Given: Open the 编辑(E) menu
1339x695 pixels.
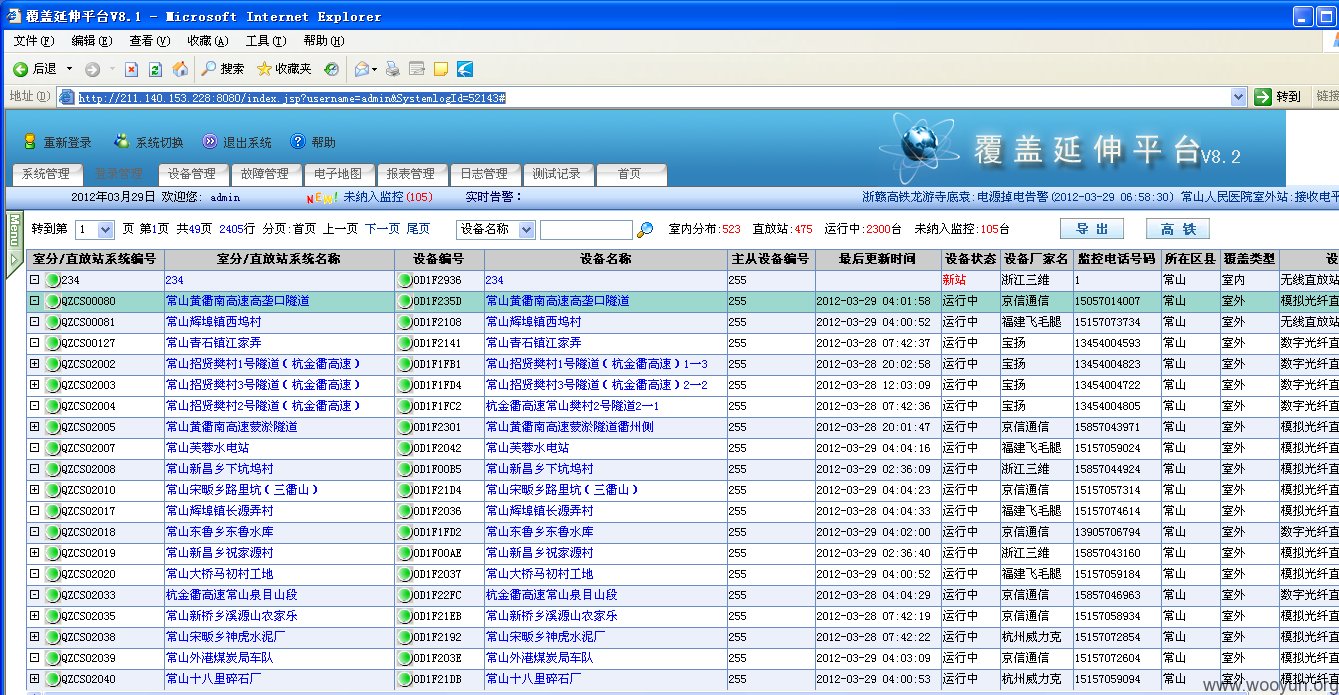Looking at the screenshot, I should click(92, 41).
